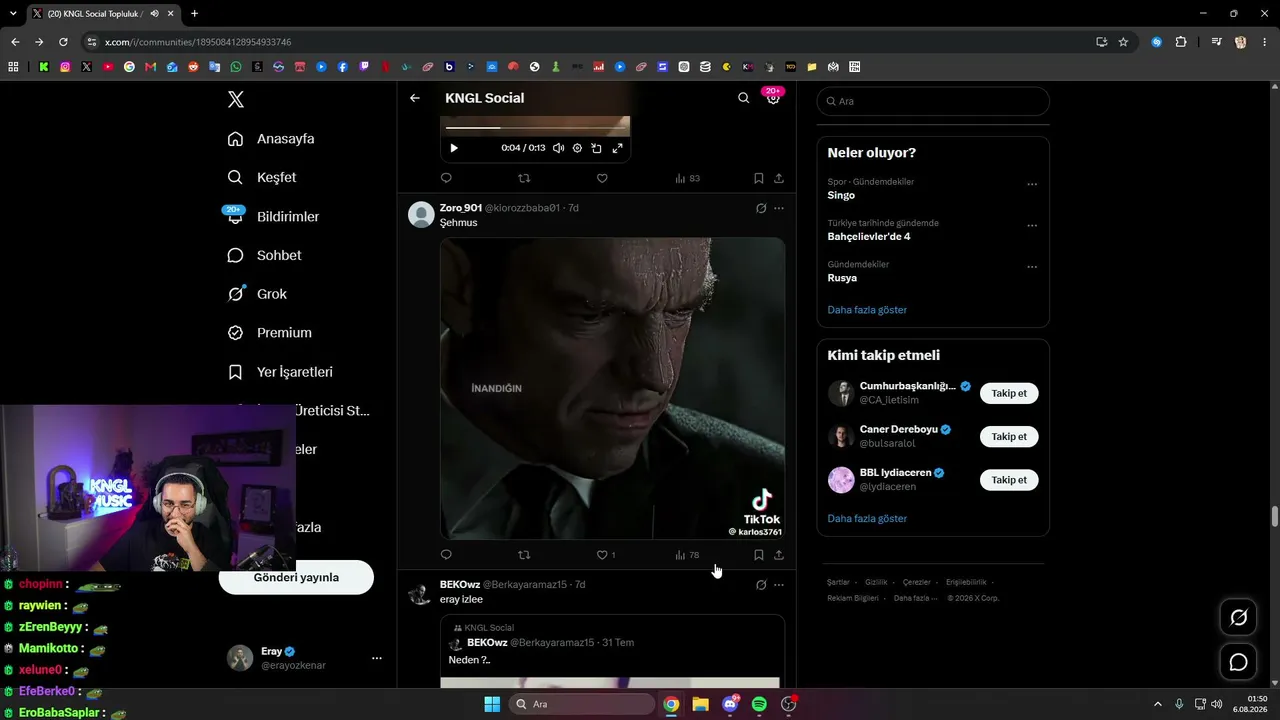The image size is (1280, 720).
Task: Reply to the post with 83 views
Action: (x=446, y=178)
